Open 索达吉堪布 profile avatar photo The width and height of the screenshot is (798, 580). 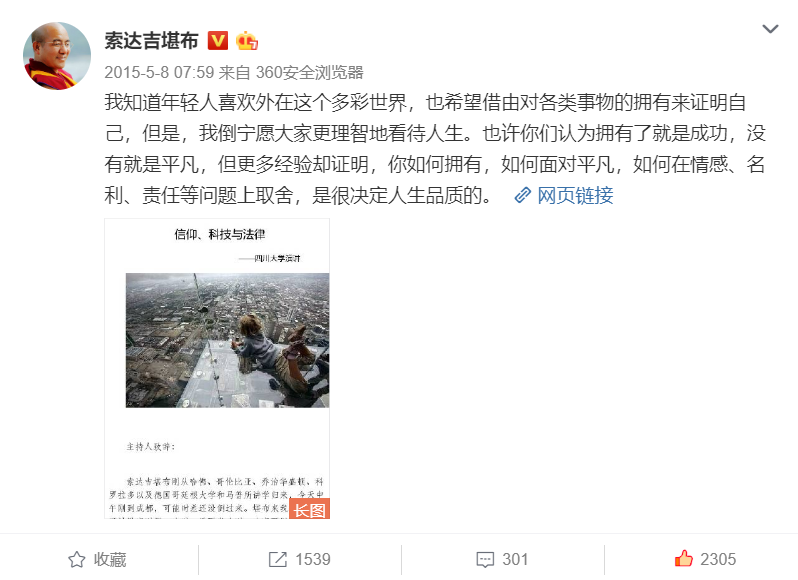(x=56, y=56)
